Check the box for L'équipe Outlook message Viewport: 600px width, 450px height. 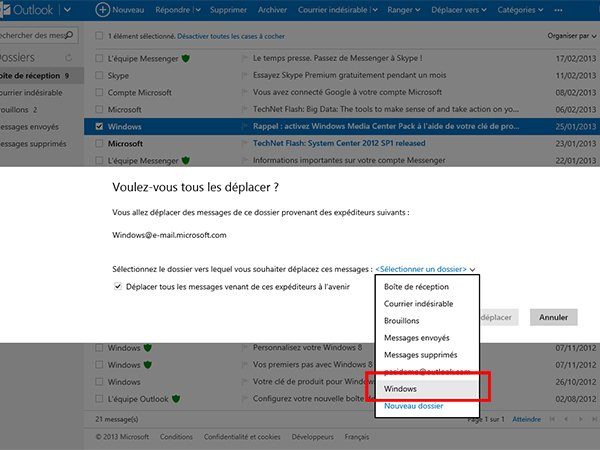(x=99, y=399)
